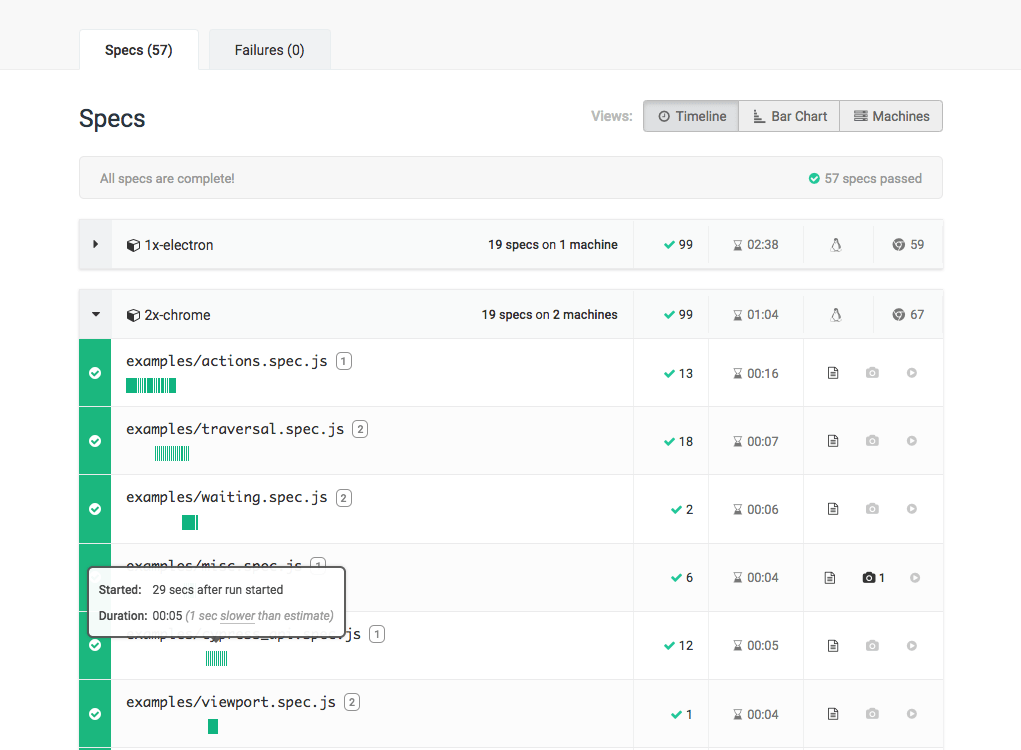Toggle the passed status badge on waiting.spec.js
The height and width of the screenshot is (750, 1021).
point(94,508)
